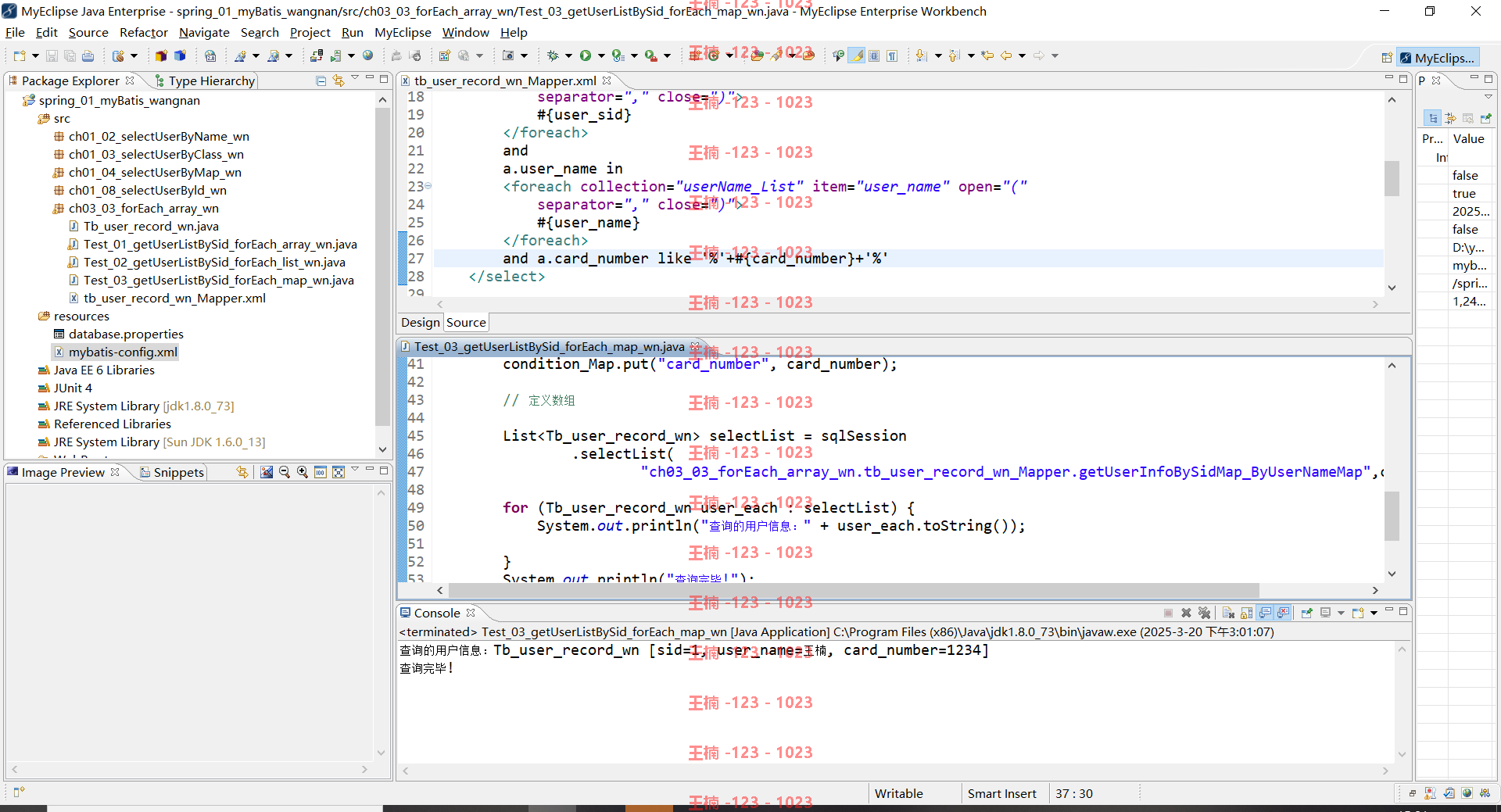Click MyEclipse perspective button

(1438, 58)
